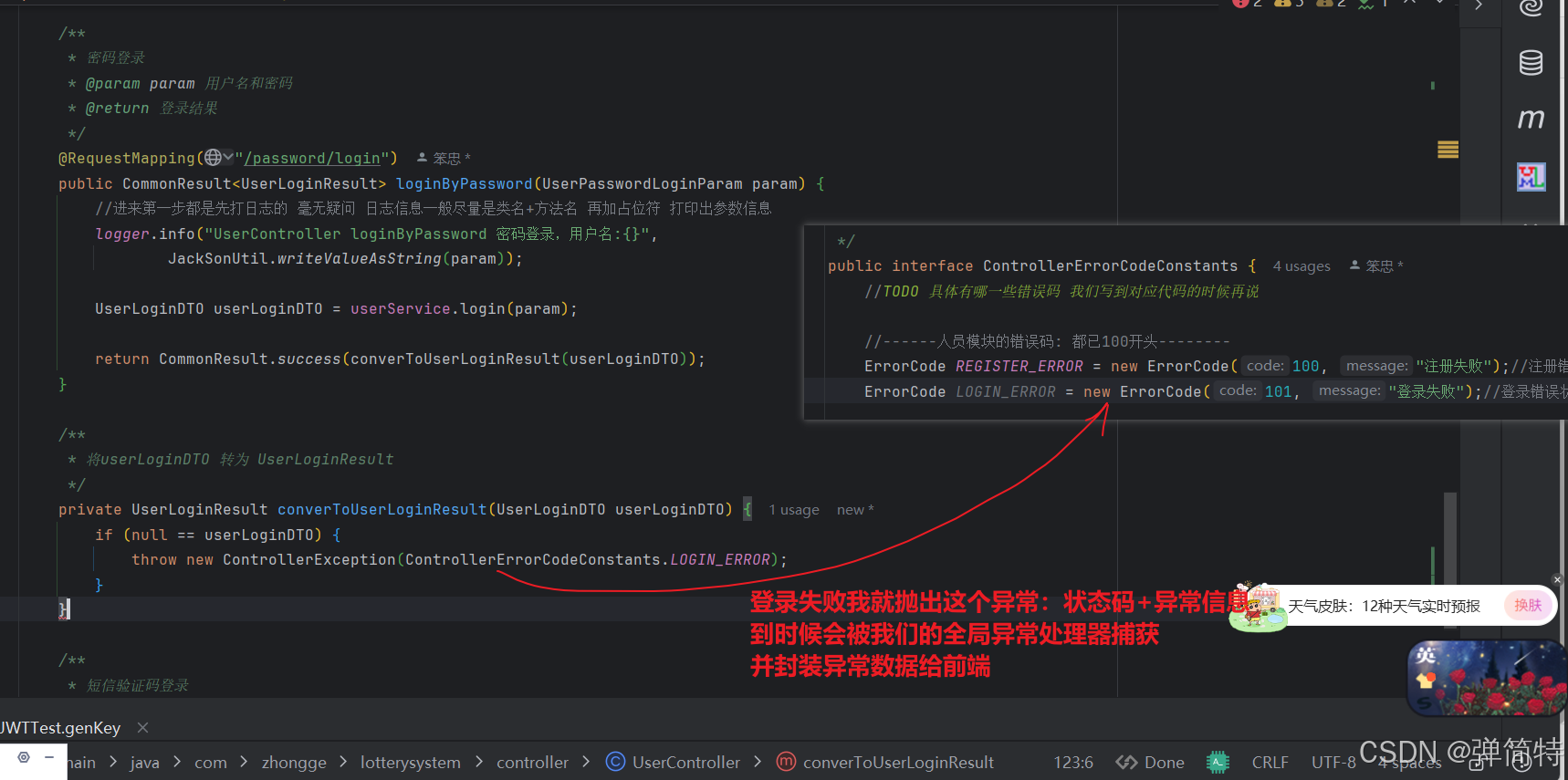Click the 换肤 button in weather popup
The image size is (1568, 780).
click(1528, 606)
